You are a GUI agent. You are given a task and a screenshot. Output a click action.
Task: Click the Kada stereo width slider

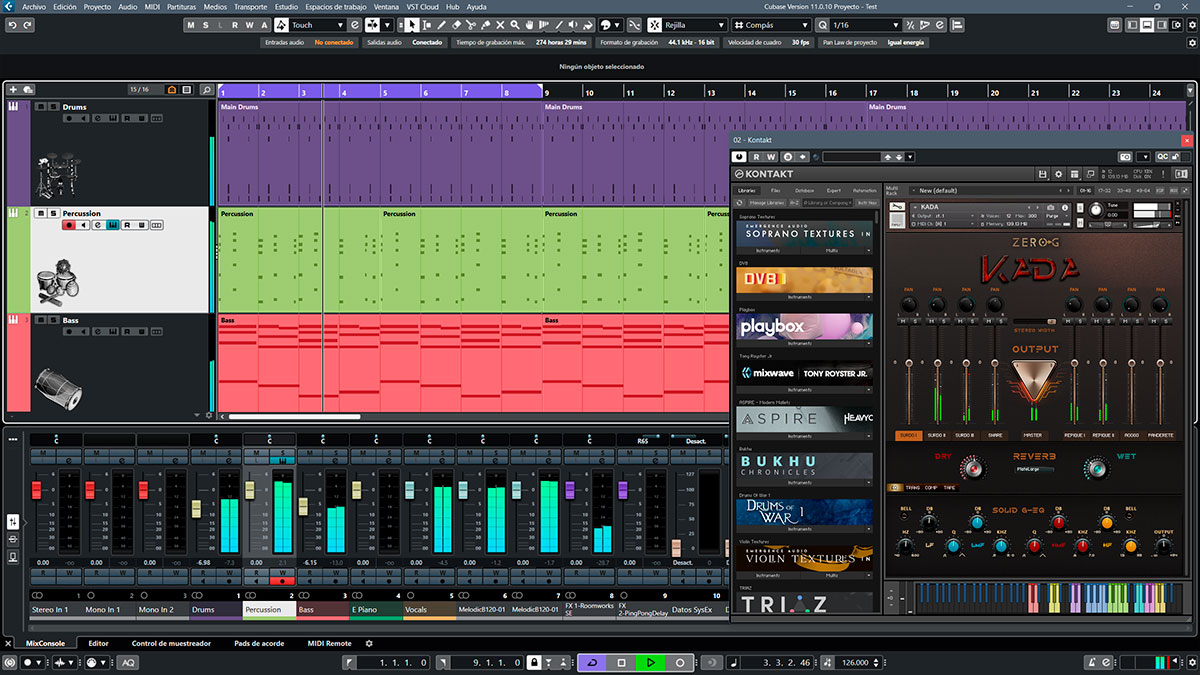(x=1033, y=321)
